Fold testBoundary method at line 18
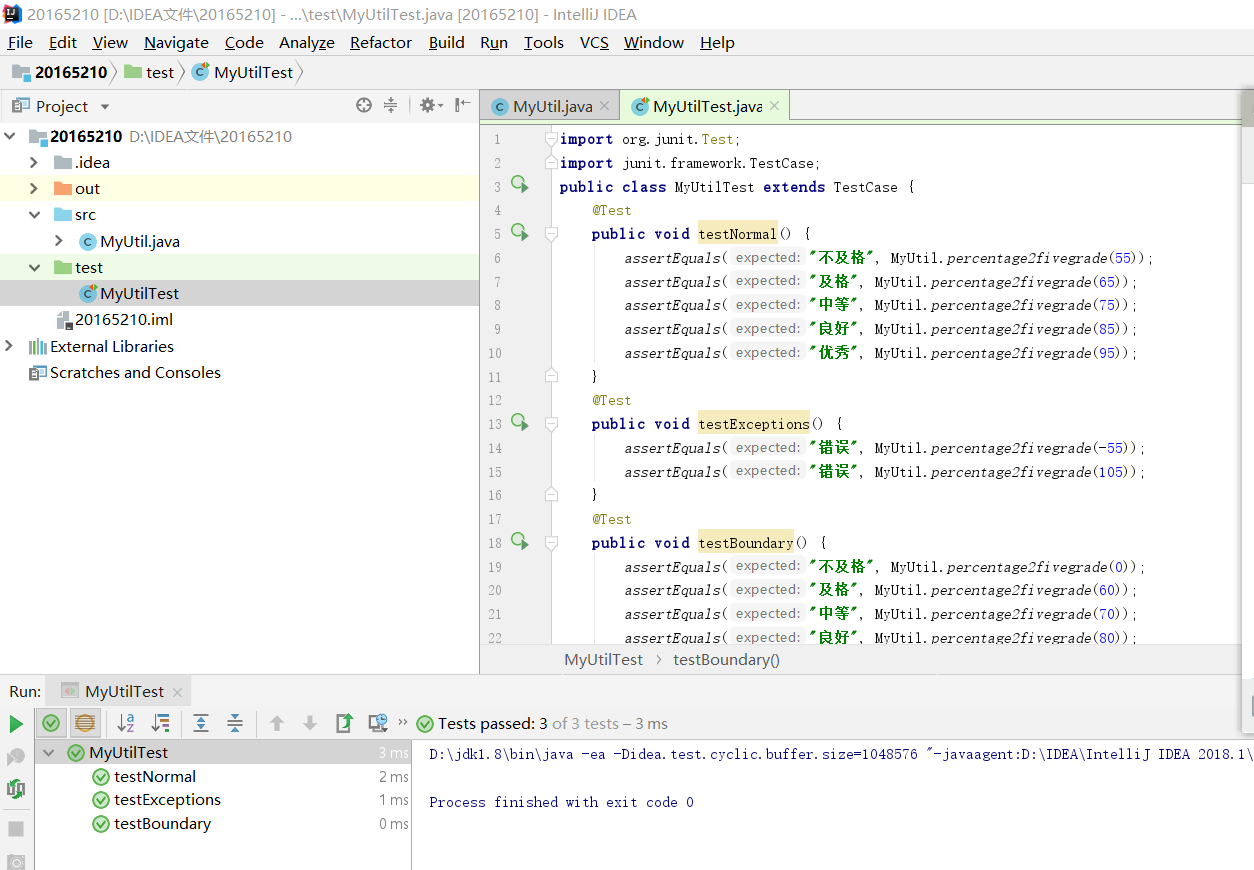The image size is (1254, 870). pyautogui.click(x=551, y=542)
